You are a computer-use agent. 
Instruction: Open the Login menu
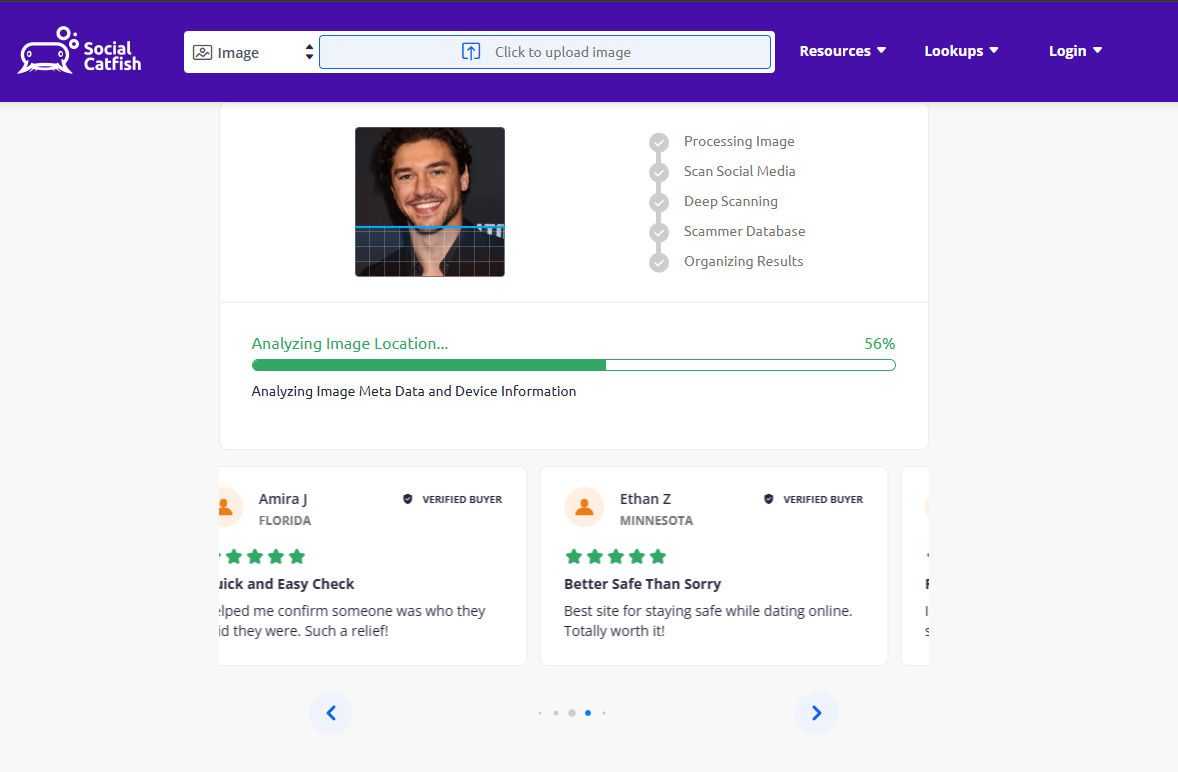[x=1075, y=51]
